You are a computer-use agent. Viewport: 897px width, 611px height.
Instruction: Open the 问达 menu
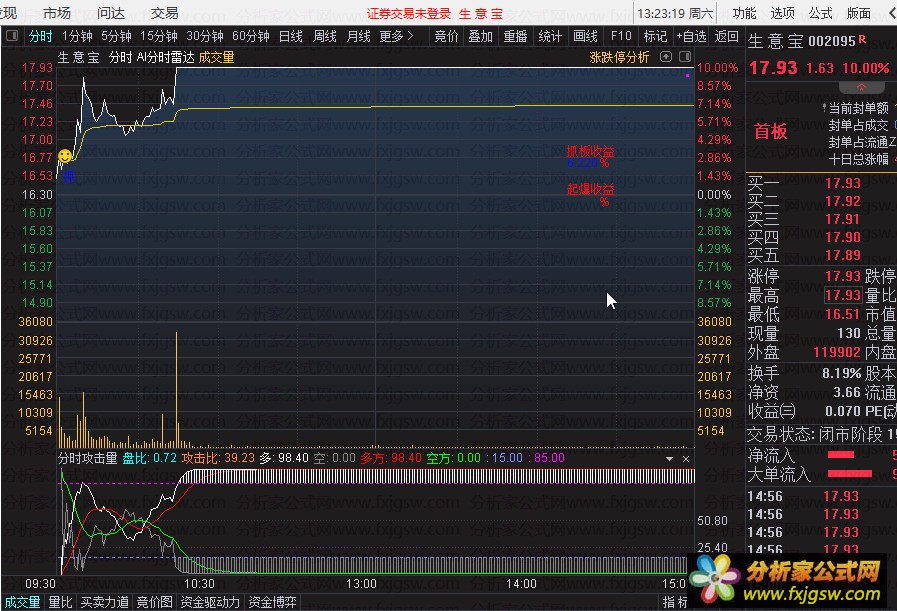(110, 13)
